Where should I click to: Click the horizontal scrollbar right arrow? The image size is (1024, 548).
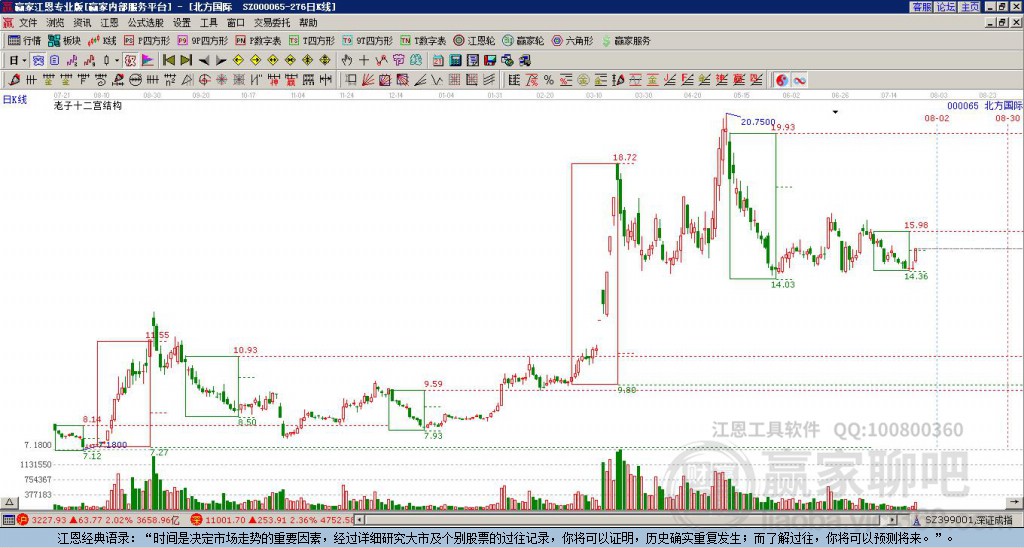pos(893,520)
